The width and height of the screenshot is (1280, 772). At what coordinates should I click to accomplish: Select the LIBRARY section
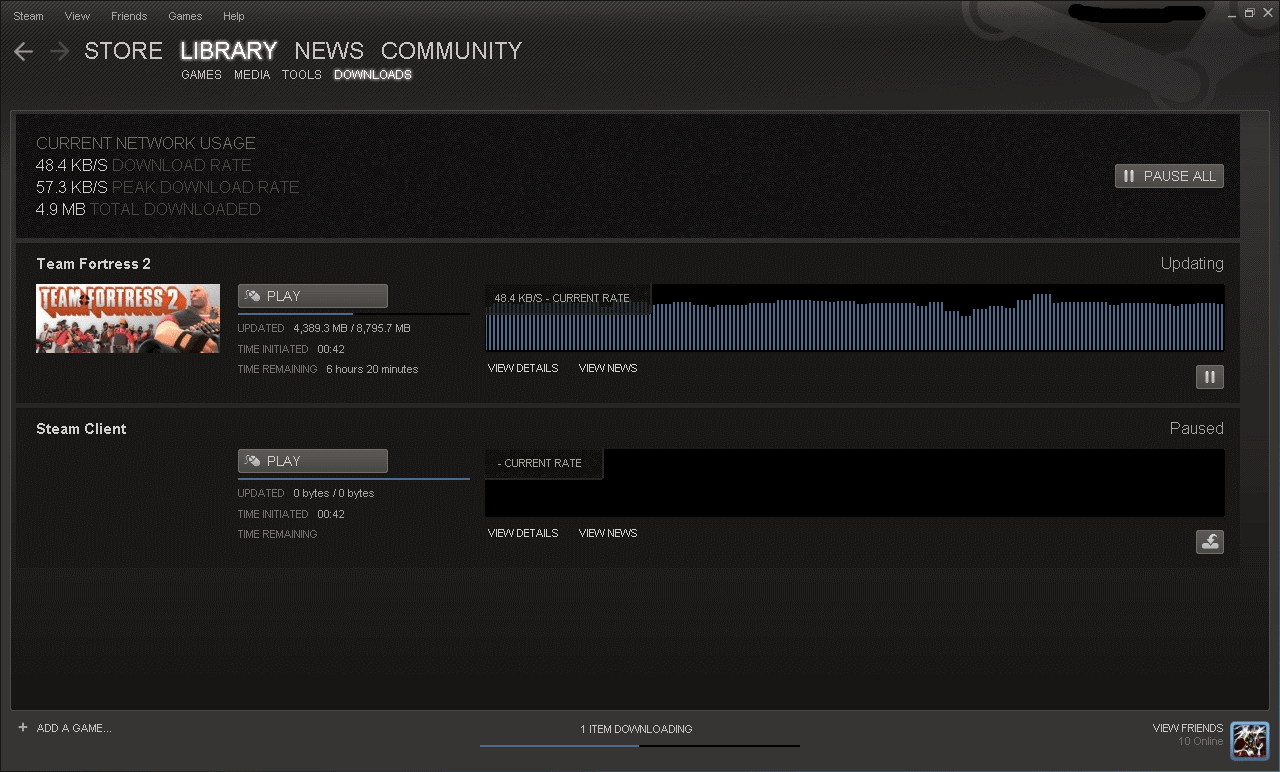pos(228,51)
